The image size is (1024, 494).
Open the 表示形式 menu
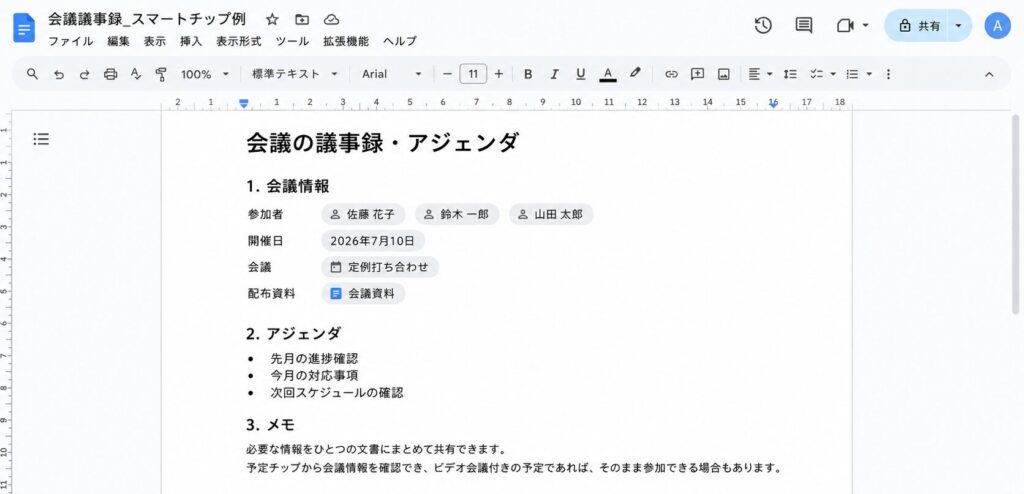pyautogui.click(x=238, y=41)
